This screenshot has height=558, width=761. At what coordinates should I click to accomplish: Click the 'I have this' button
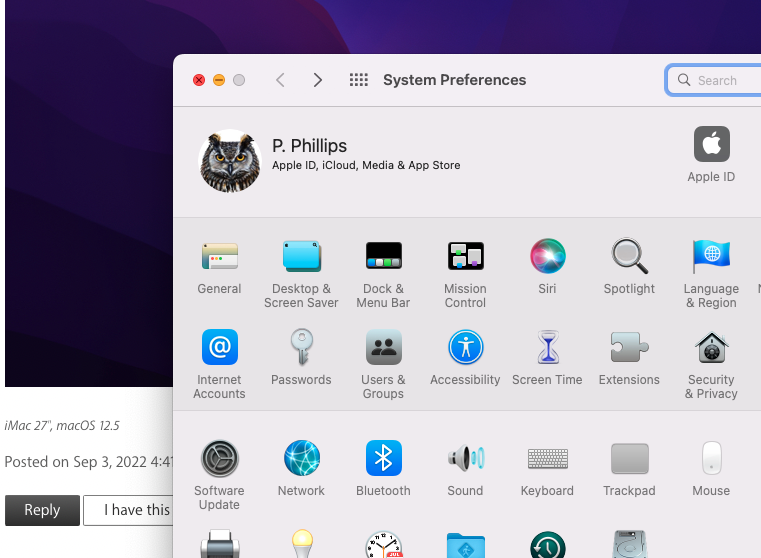coord(128,510)
